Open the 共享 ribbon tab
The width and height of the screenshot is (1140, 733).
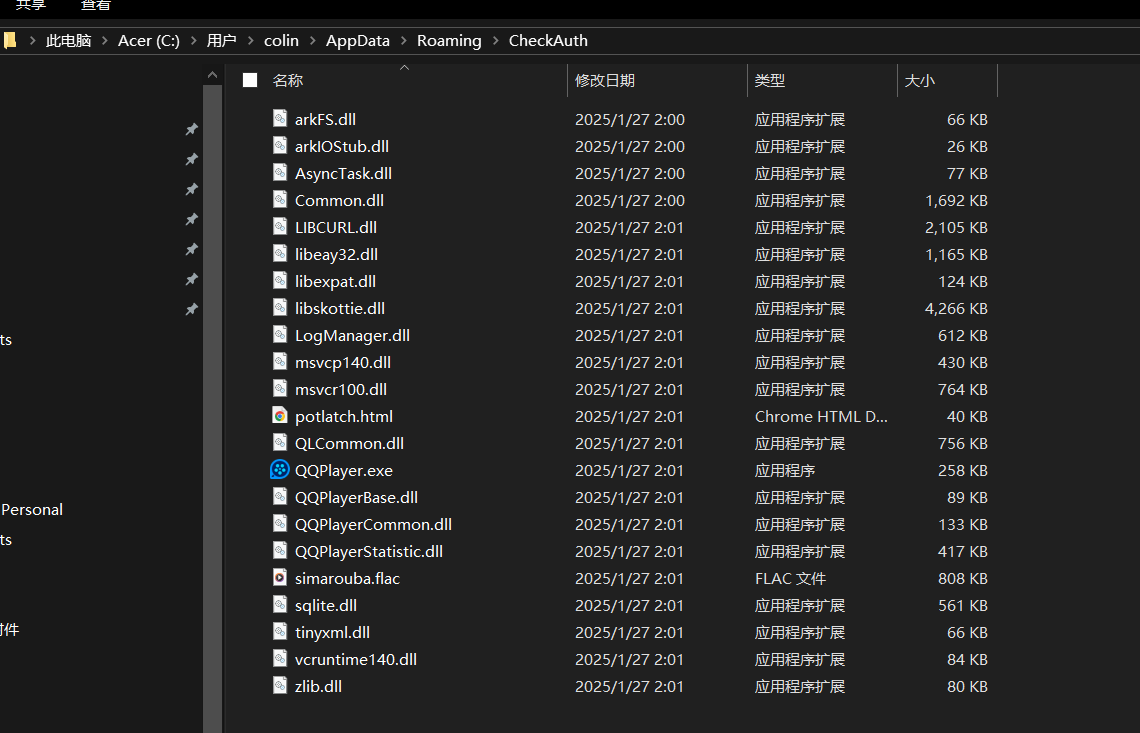(x=30, y=6)
